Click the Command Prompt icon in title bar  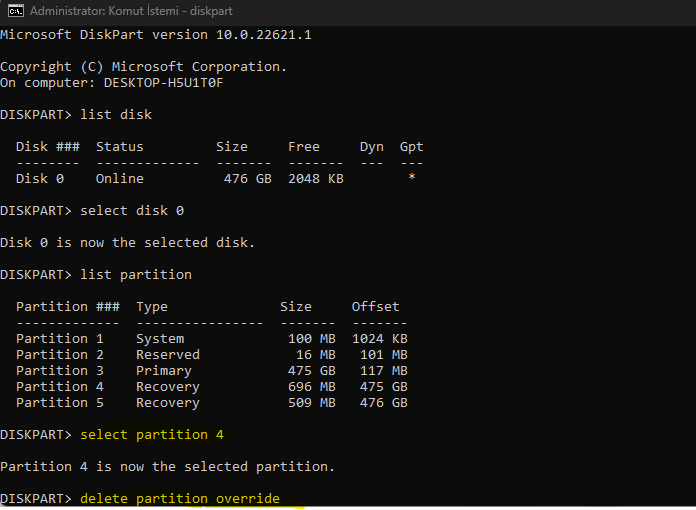tap(15, 11)
